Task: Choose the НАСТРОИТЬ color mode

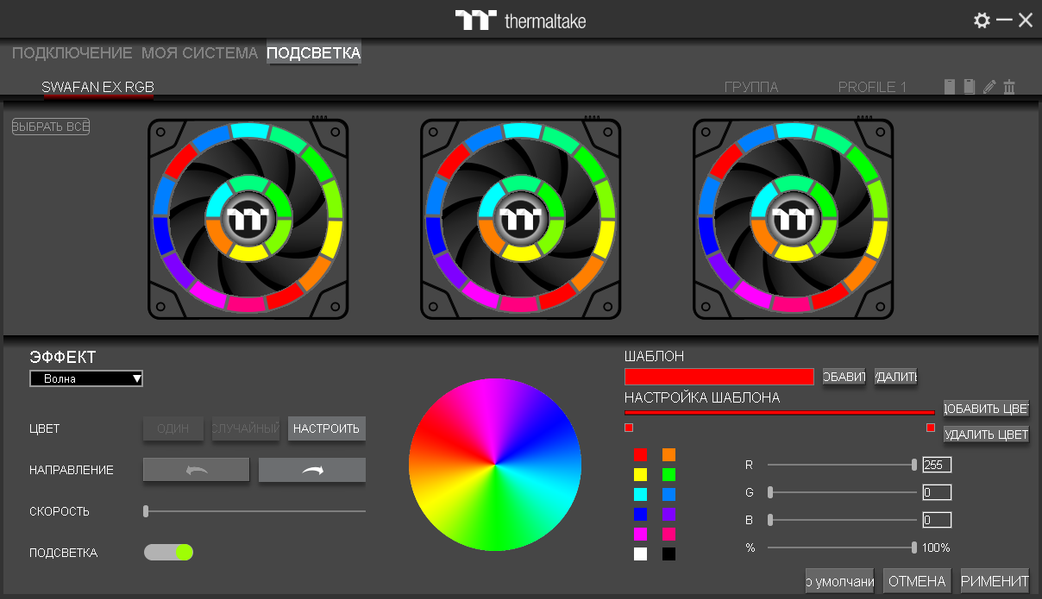Action: 326,429
